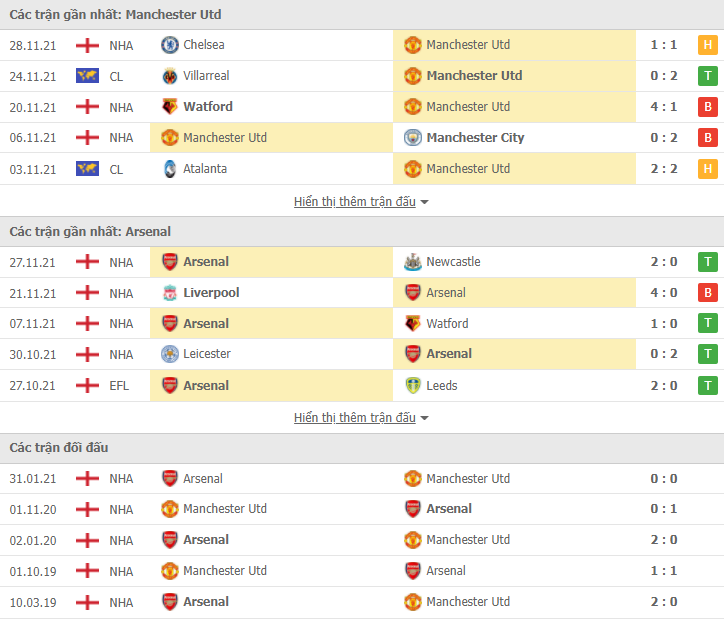Click Champions League flag icon for 24.11.21

pos(87,76)
